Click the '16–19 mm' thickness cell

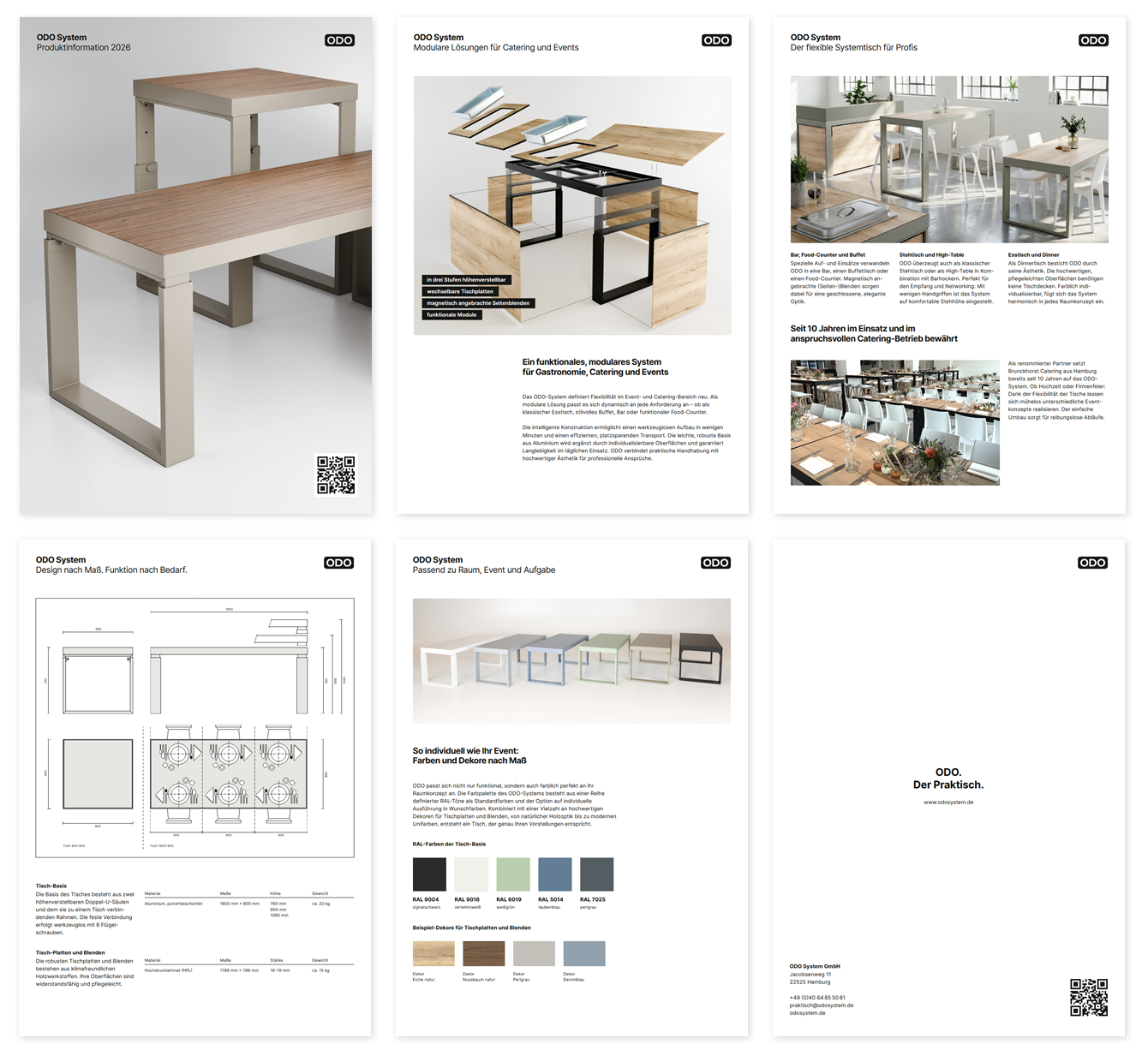280,970
